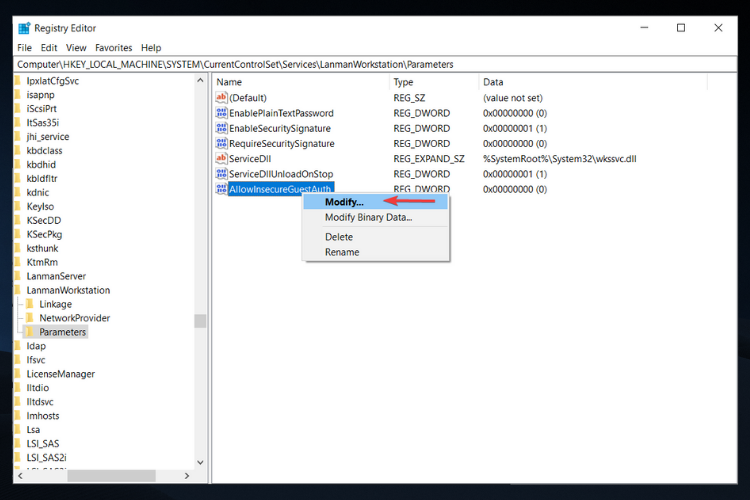The width and height of the screenshot is (750, 500).
Task: Select the lmhosts key
Action: [x=43, y=416]
